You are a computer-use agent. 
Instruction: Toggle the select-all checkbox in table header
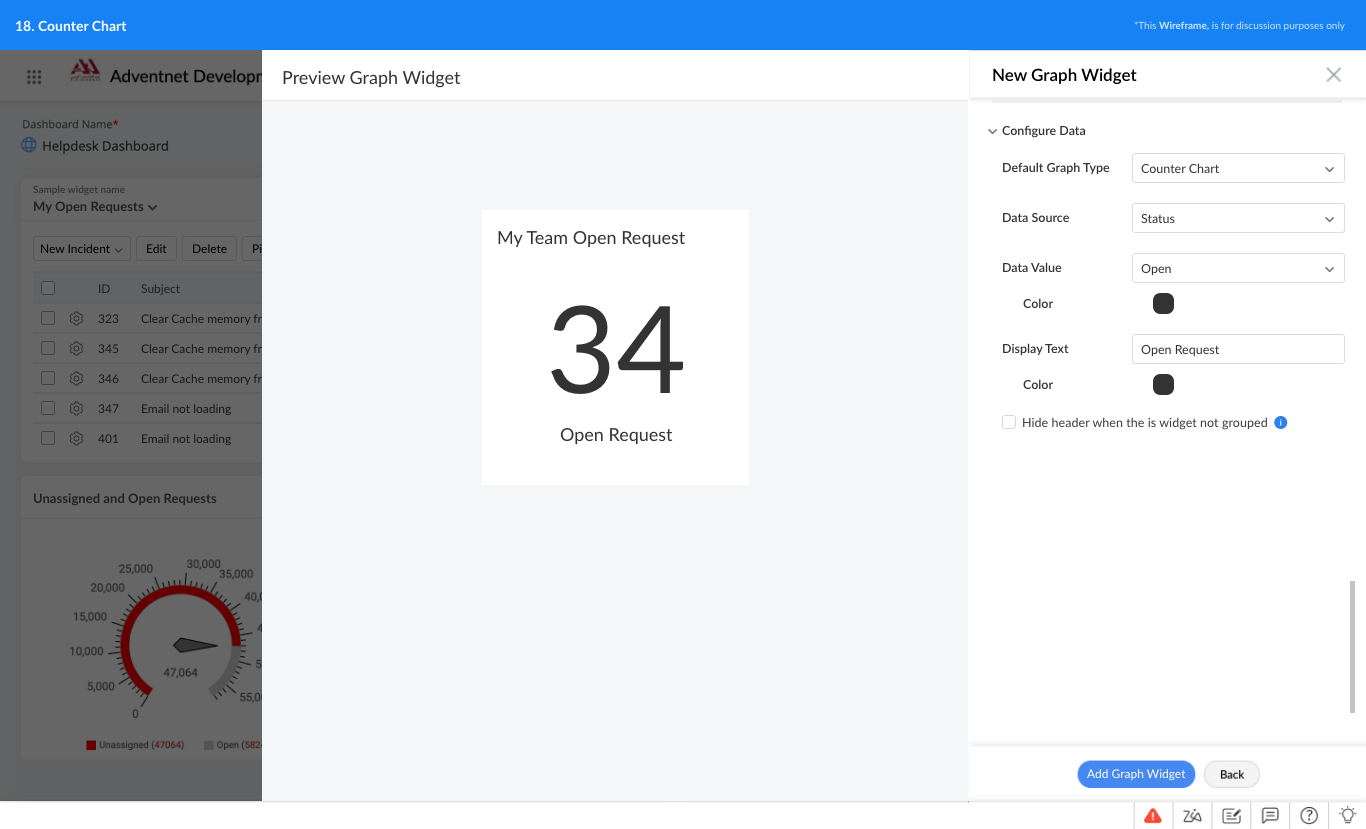click(x=48, y=288)
